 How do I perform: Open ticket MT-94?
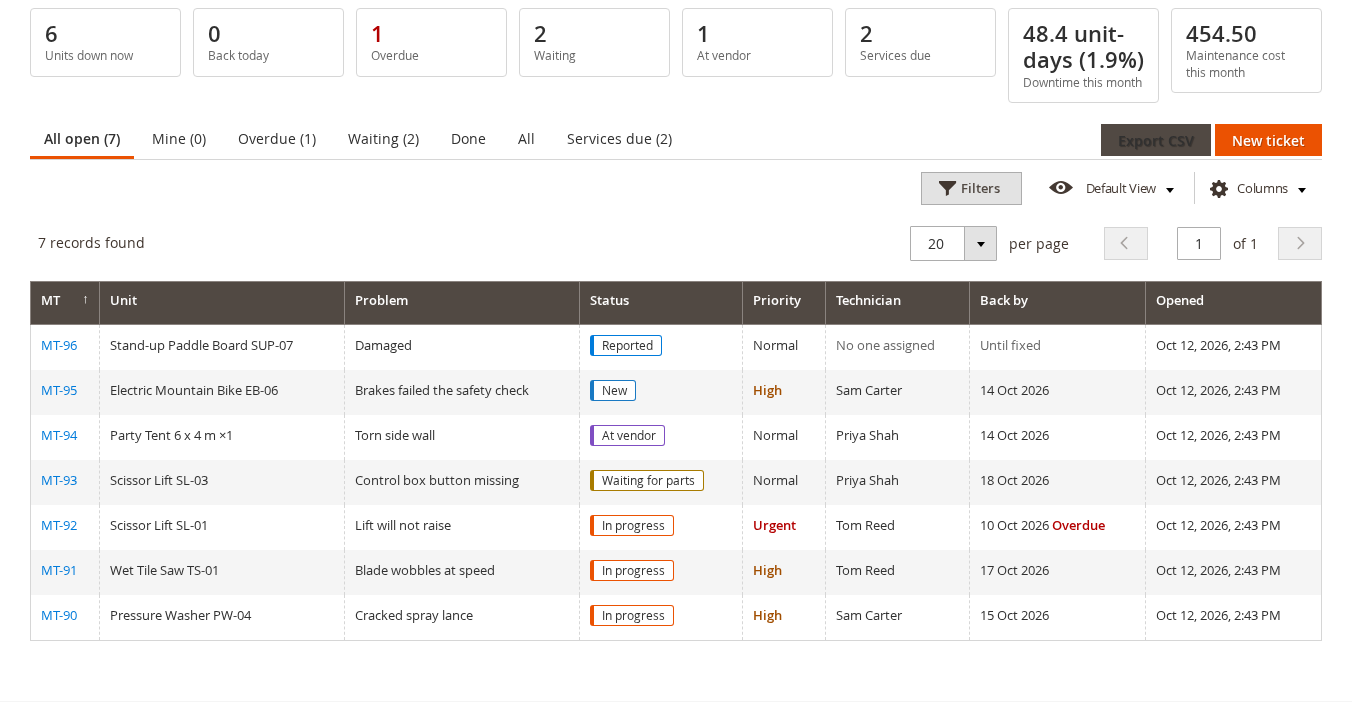[x=59, y=435]
